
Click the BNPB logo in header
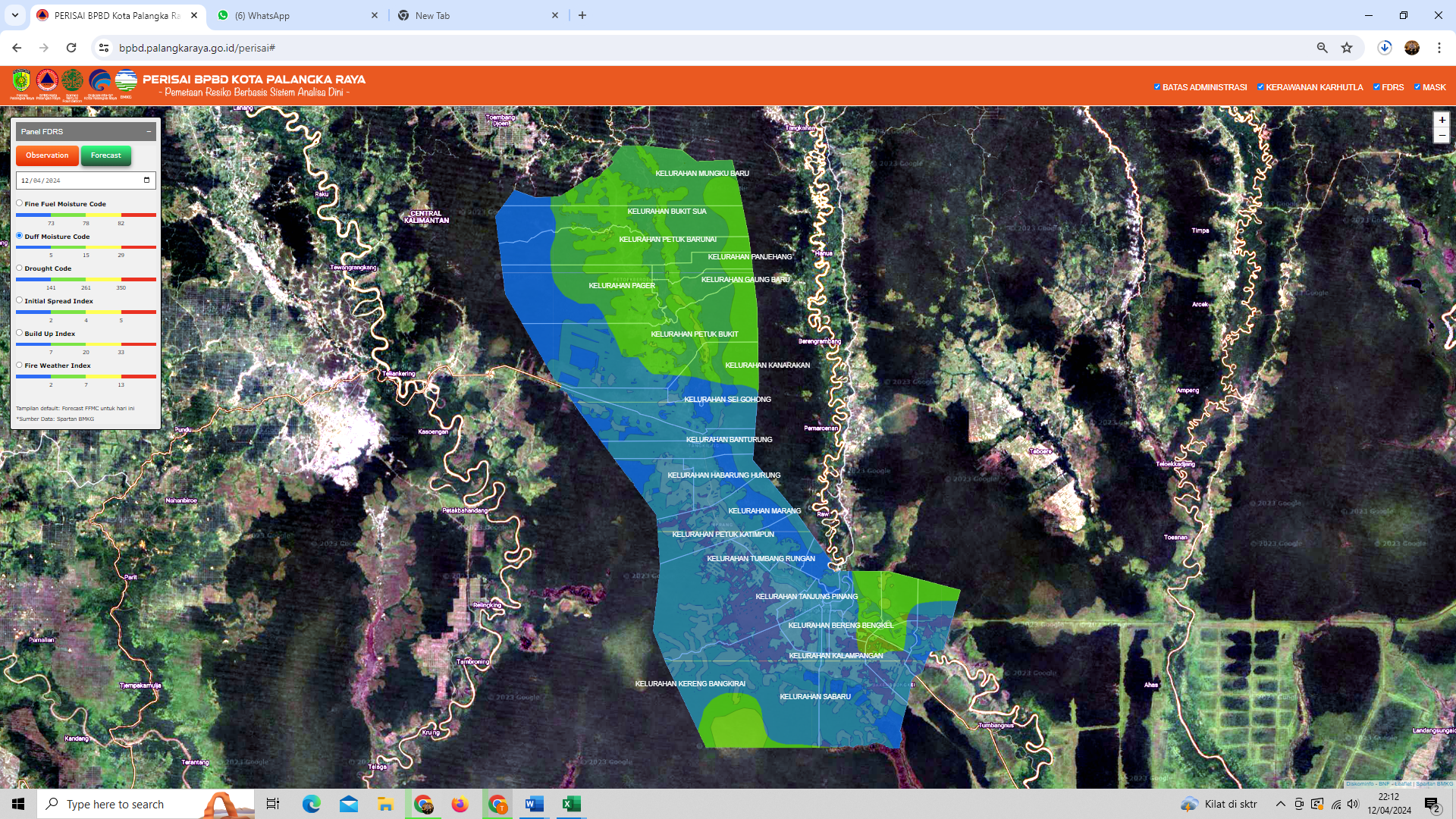[47, 82]
